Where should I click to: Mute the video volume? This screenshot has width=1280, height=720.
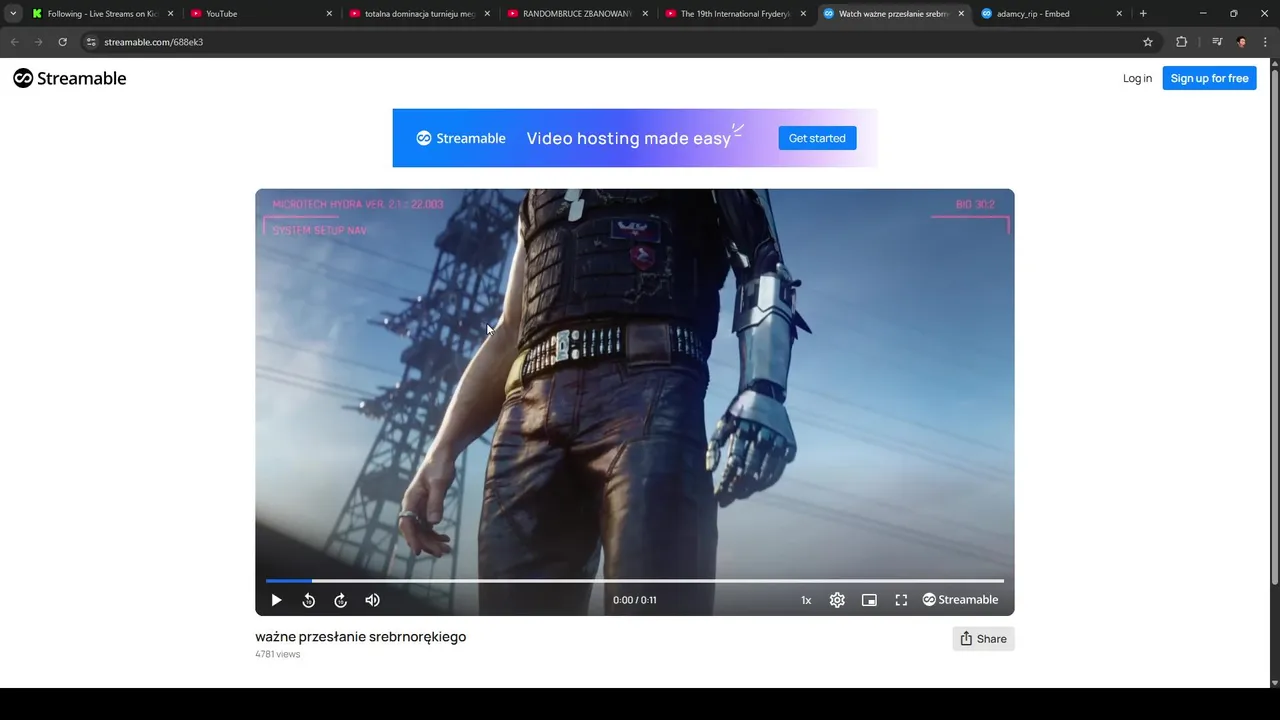[x=373, y=600]
